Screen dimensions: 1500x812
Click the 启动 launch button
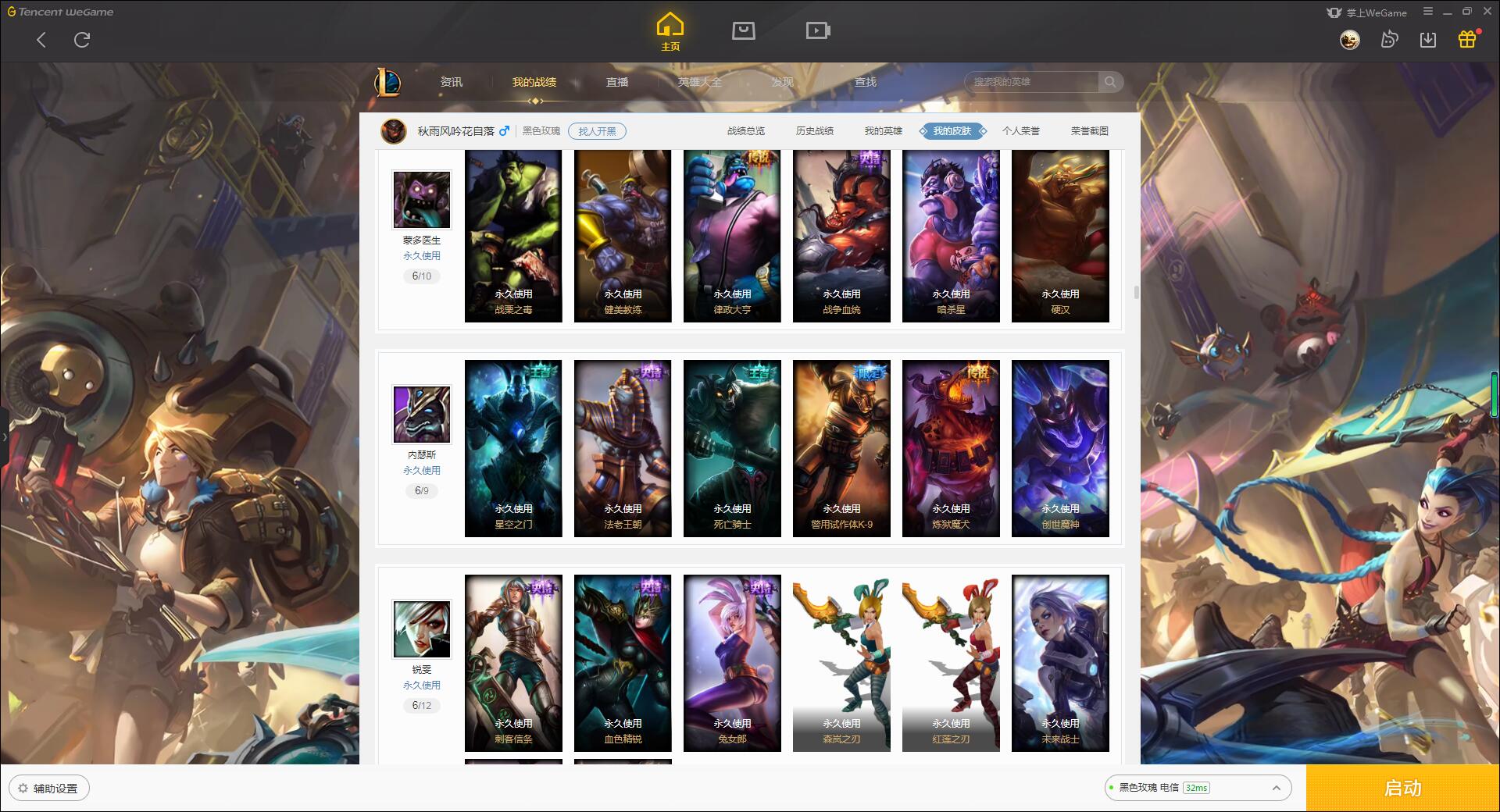point(1402,789)
